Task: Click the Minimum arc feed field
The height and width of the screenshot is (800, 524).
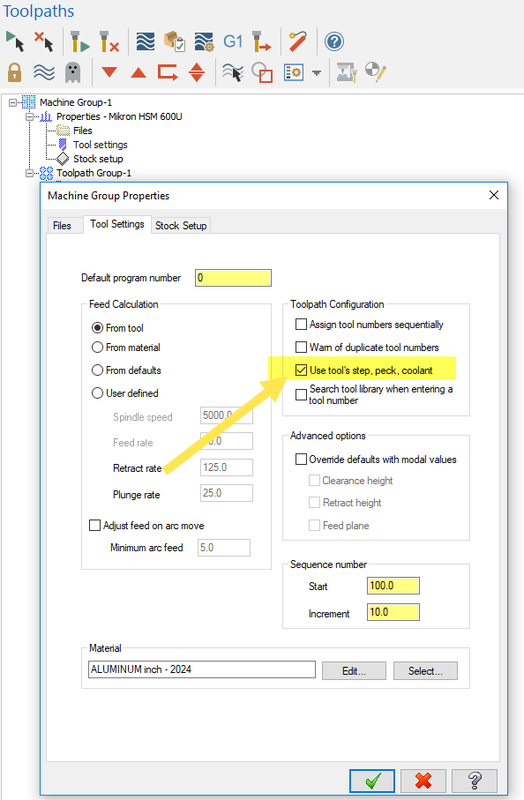Action: [x=224, y=547]
